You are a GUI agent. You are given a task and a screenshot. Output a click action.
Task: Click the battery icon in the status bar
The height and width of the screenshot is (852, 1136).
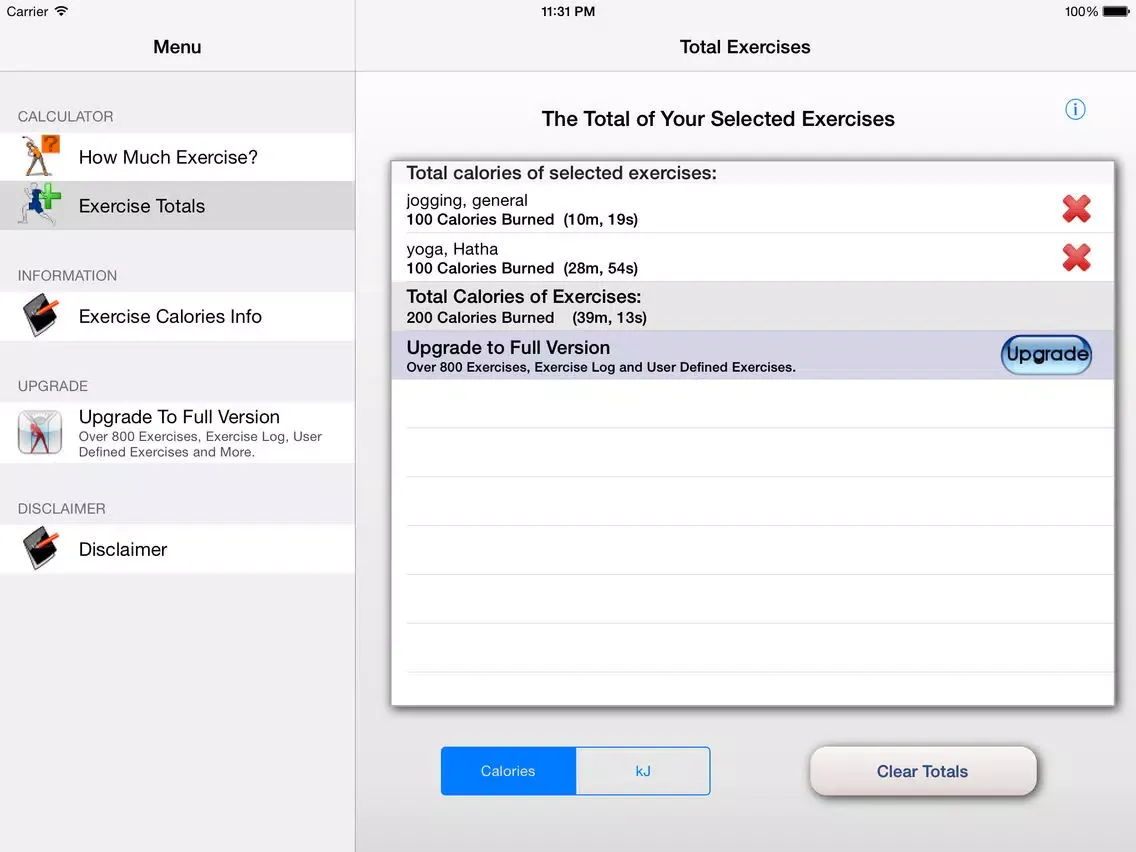(x=1113, y=11)
